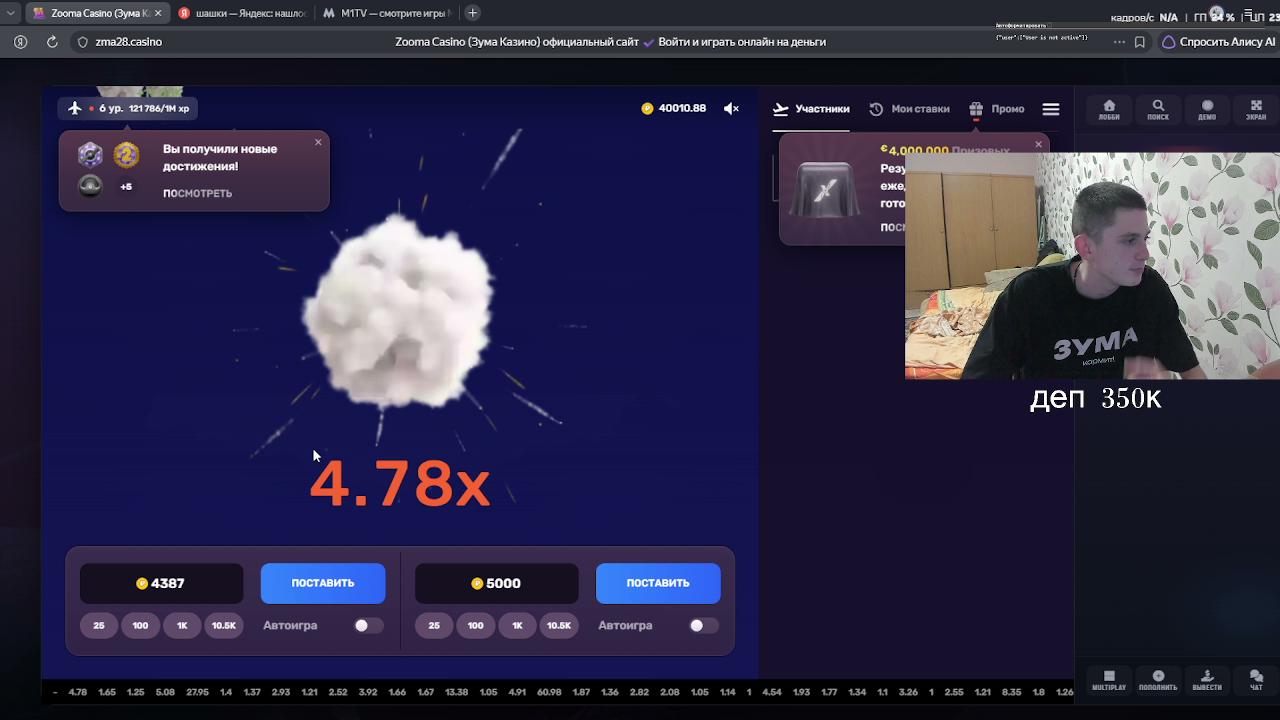Viewport: 1280px width, 720px height.
Task: Click the 5.08 multiplier in the history bar
Action: coord(165,692)
